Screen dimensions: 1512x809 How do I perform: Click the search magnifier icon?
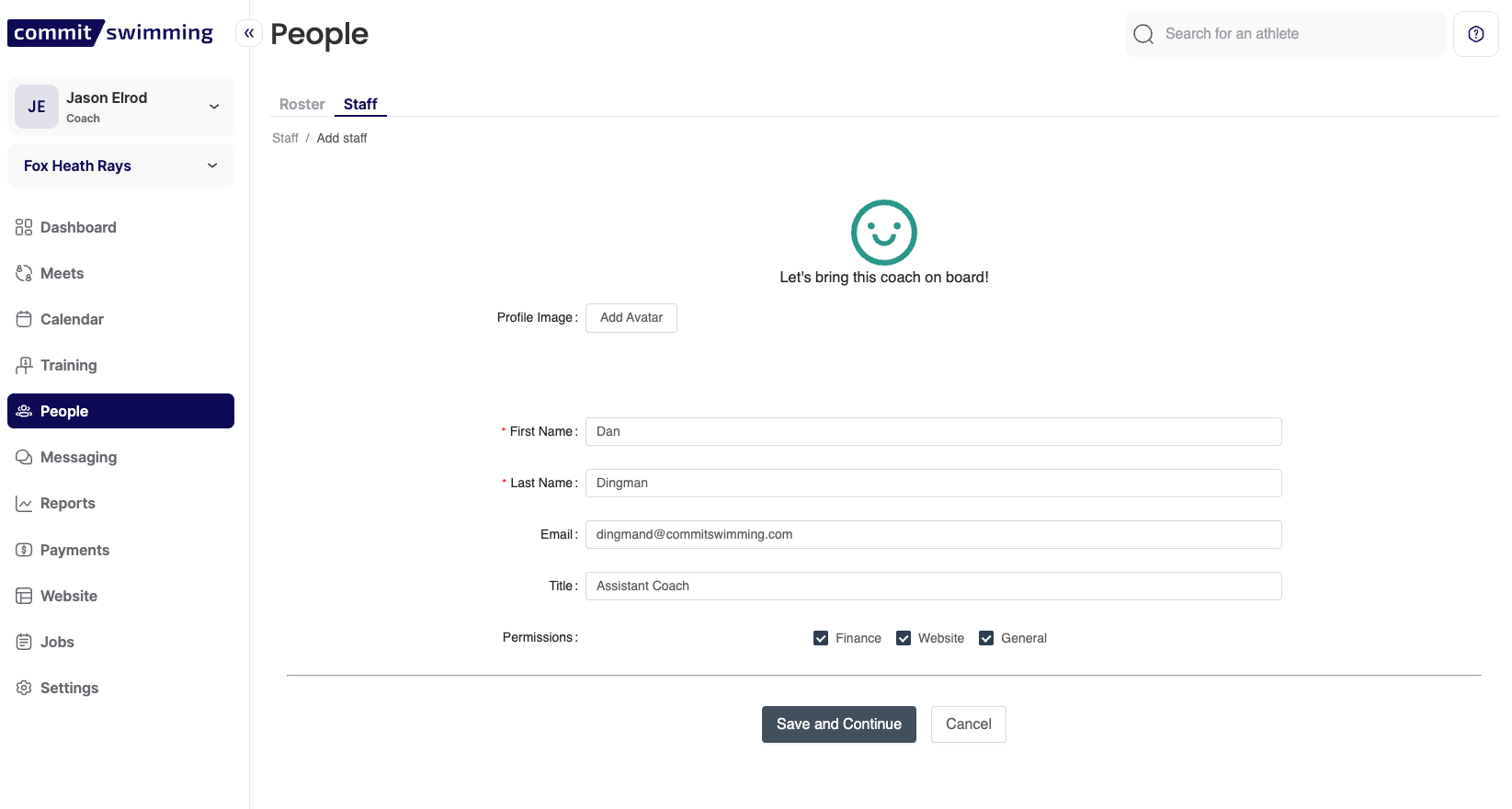(1143, 34)
